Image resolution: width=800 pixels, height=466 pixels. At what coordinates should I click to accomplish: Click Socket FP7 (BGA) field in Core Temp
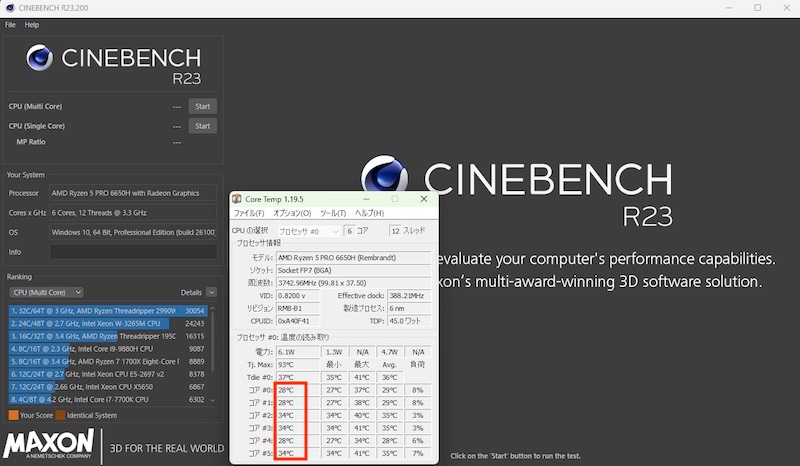[x=353, y=270]
